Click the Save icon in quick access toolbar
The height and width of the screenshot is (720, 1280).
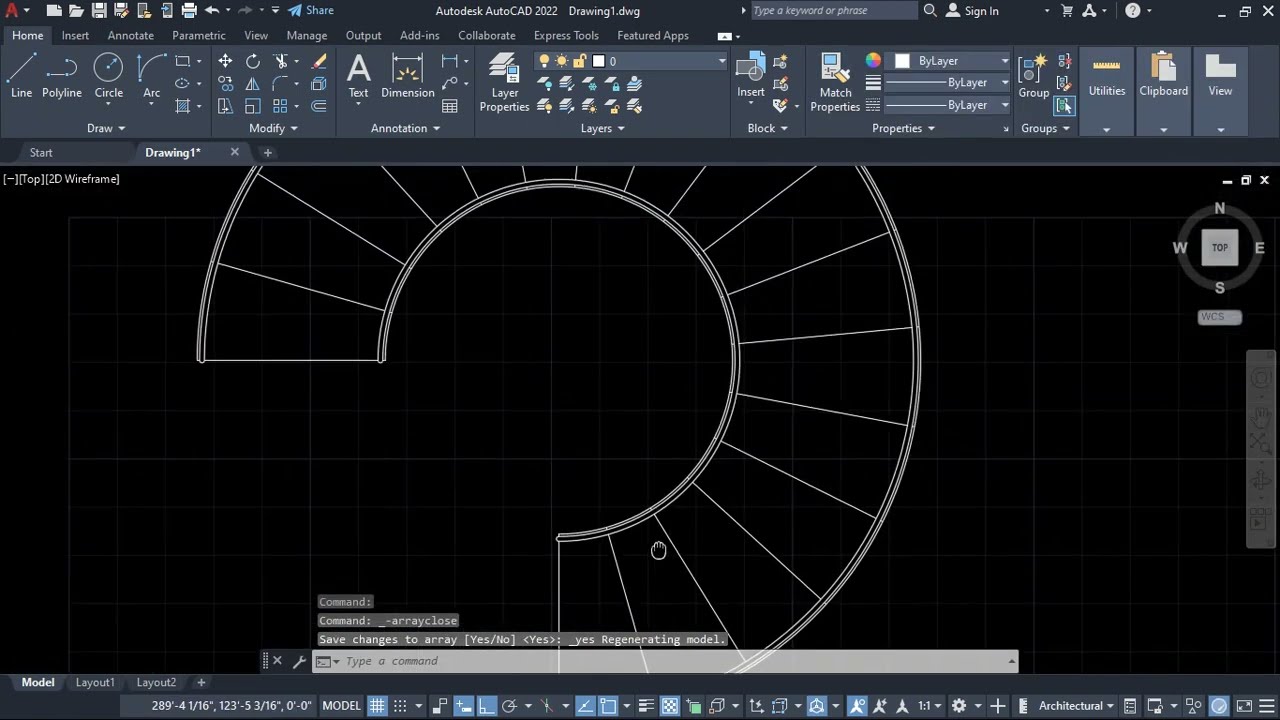coord(99,11)
